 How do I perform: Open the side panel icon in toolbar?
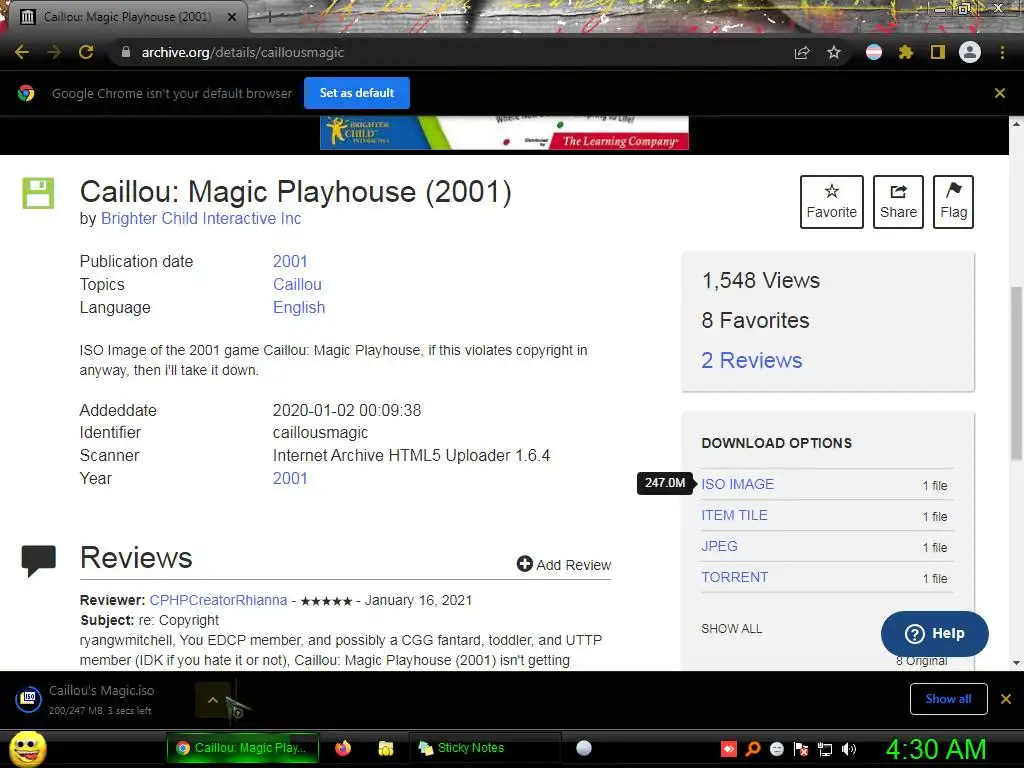pyautogui.click(x=938, y=52)
